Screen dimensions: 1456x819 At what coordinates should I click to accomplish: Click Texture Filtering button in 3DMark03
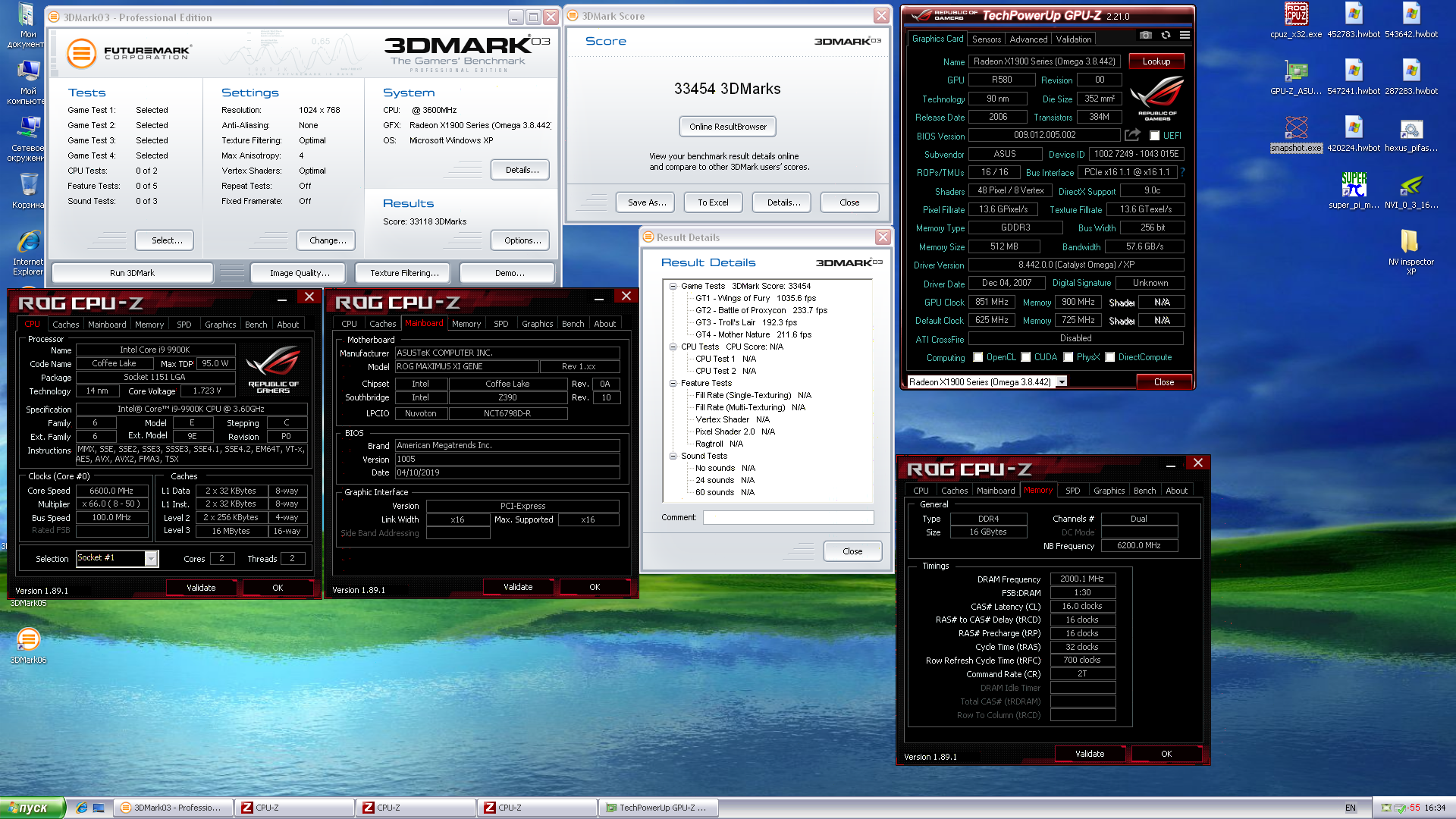[404, 273]
